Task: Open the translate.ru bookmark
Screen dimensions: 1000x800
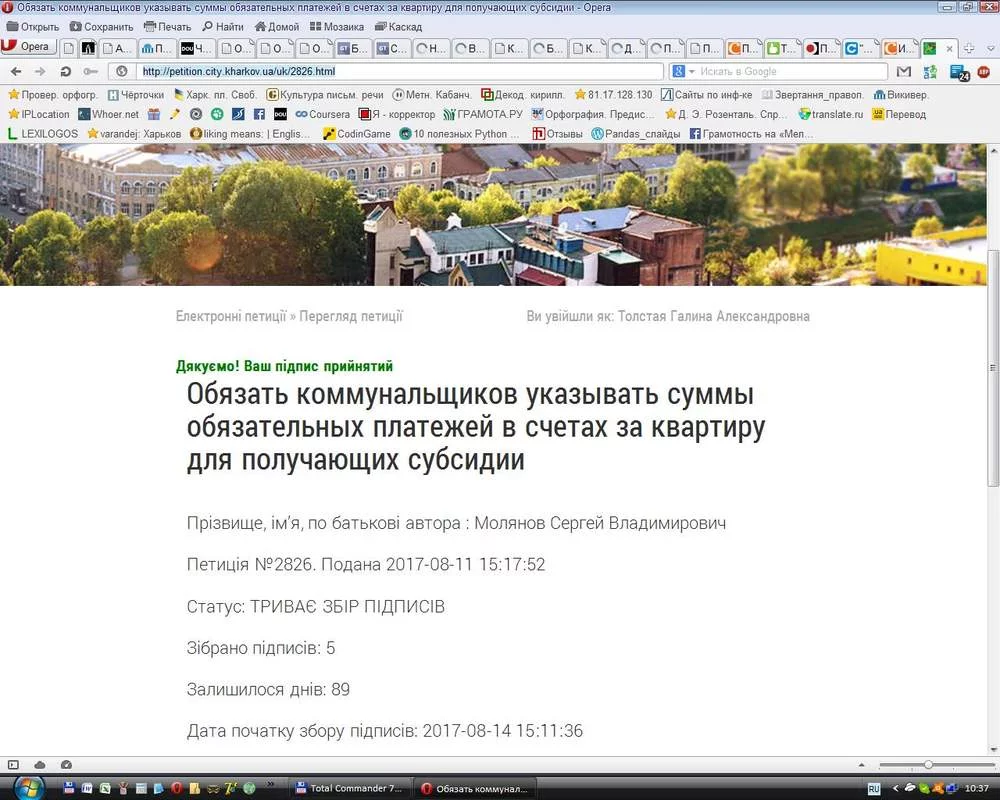Action: (x=830, y=114)
